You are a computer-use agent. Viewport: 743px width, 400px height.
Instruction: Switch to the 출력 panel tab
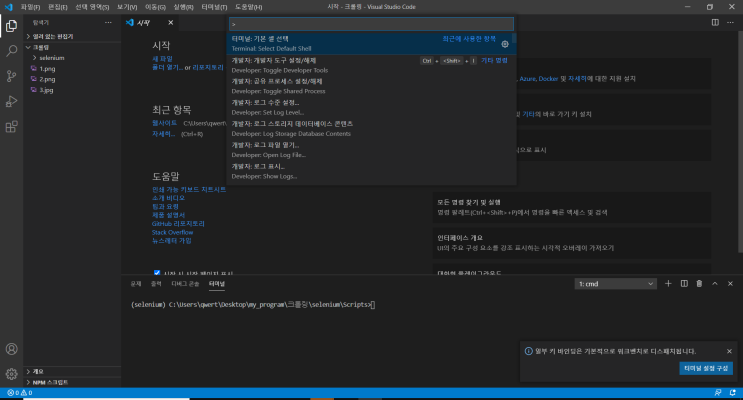pos(156,283)
